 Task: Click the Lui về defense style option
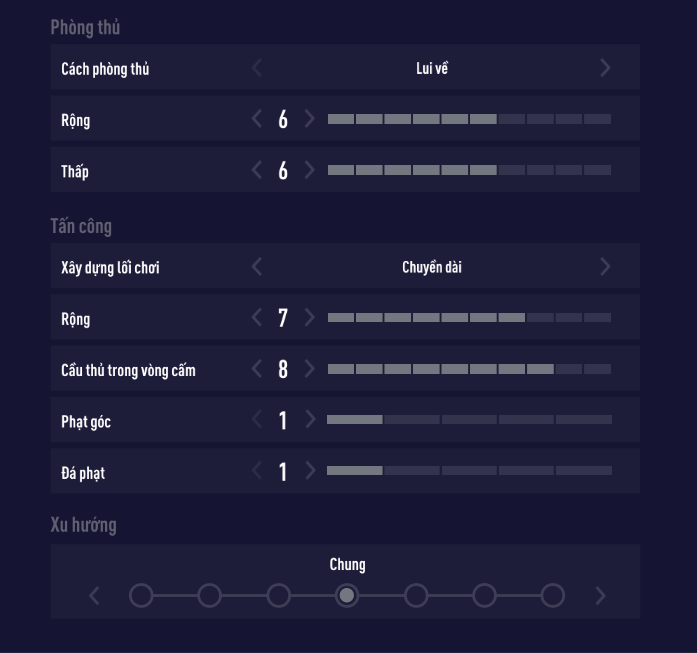pos(431,68)
